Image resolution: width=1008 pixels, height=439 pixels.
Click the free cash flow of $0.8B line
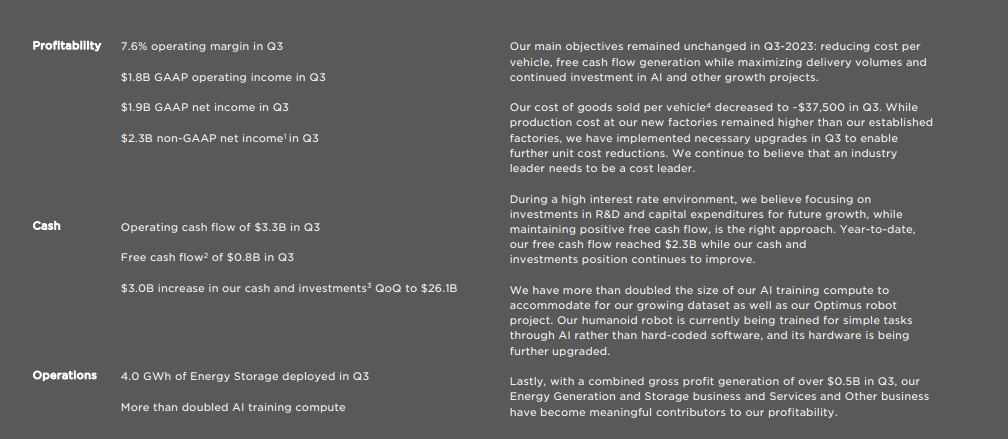[207, 257]
